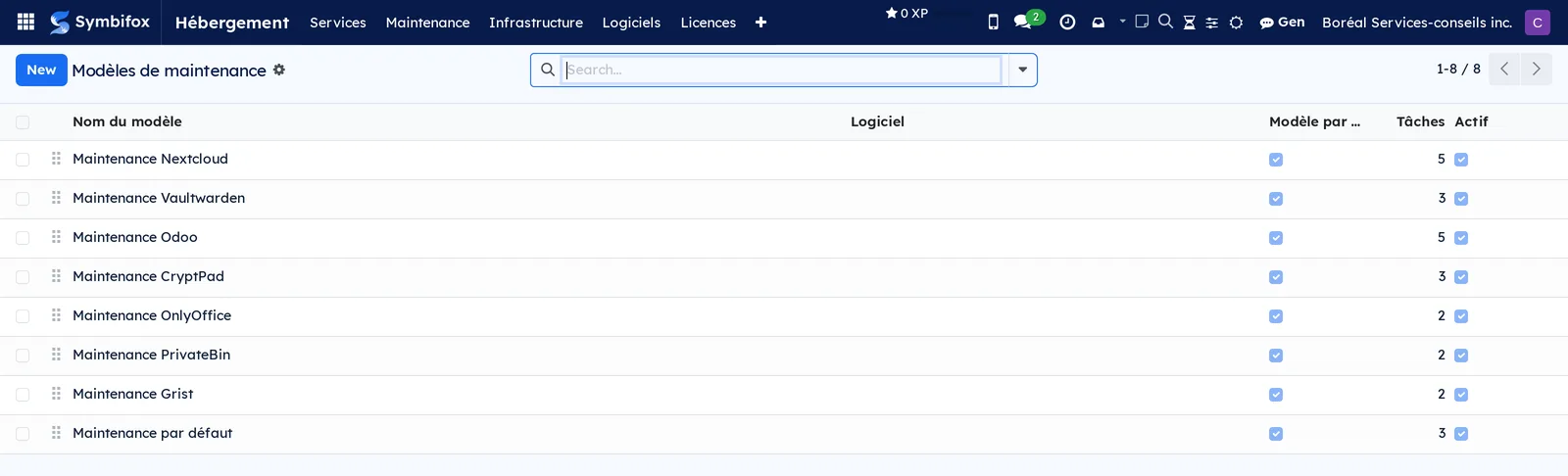The height and width of the screenshot is (476, 1568).
Task: Sort by the Modèle par … column header
Action: pyautogui.click(x=1314, y=121)
